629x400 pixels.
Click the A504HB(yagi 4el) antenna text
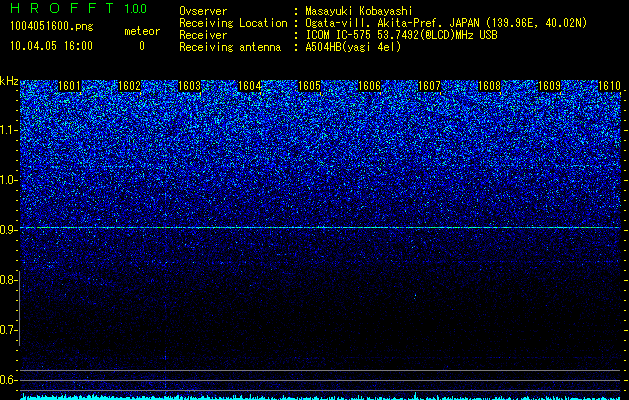tap(353, 47)
